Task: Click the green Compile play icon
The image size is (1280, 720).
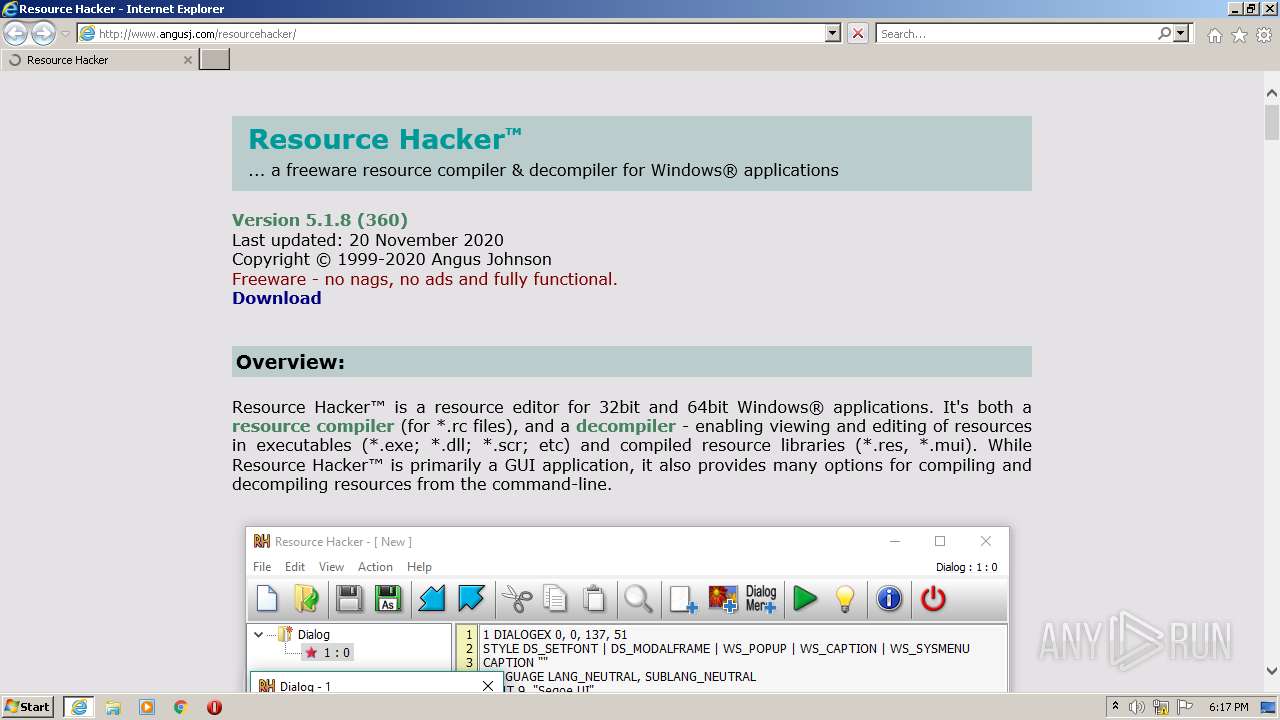Action: click(x=805, y=599)
